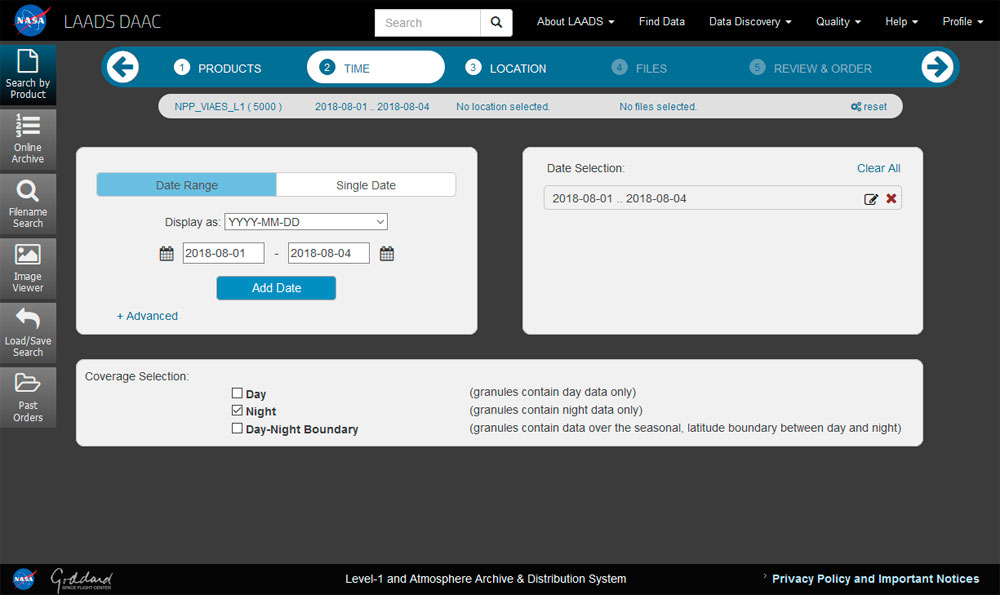Go to Review & Order step
Viewport: 1000px width, 595px height.
point(810,68)
